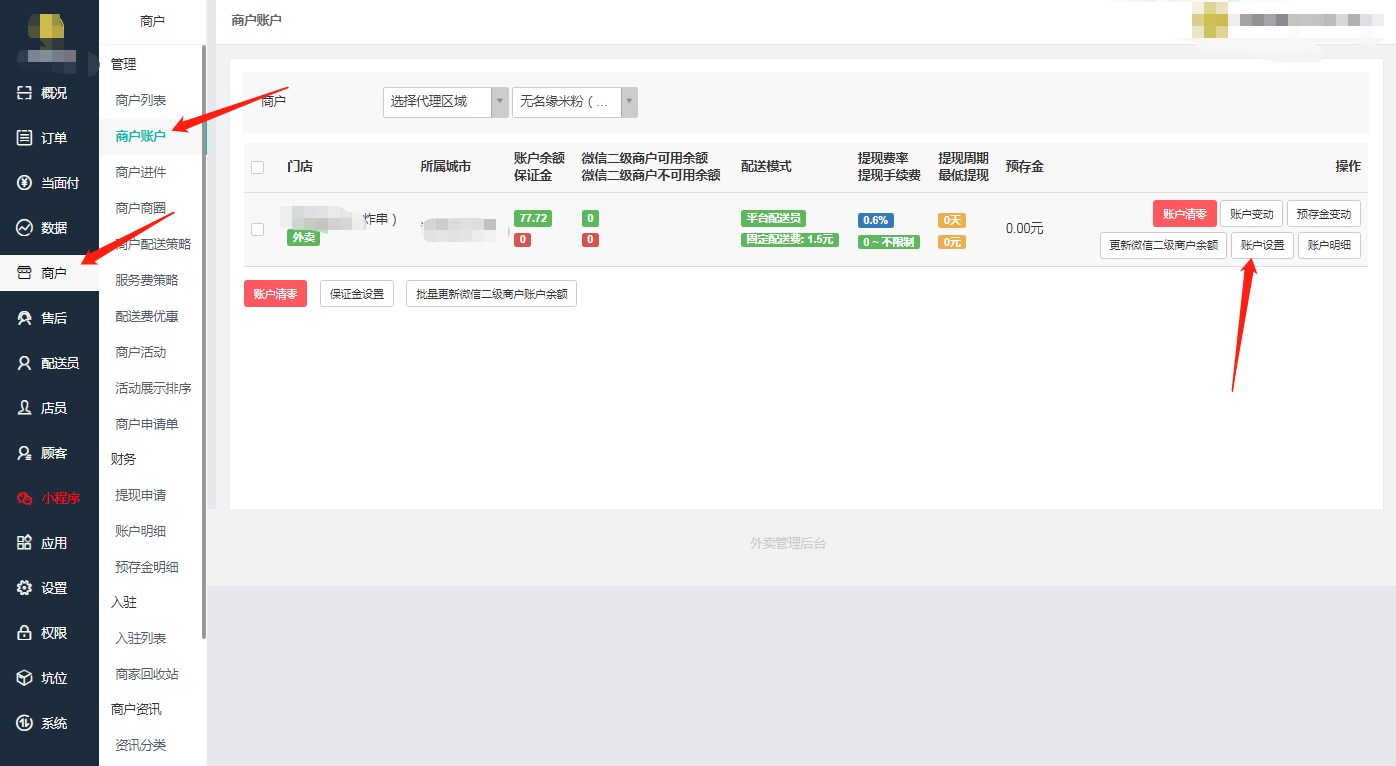Tick the checkbox for the 外卖 store row

click(258, 229)
